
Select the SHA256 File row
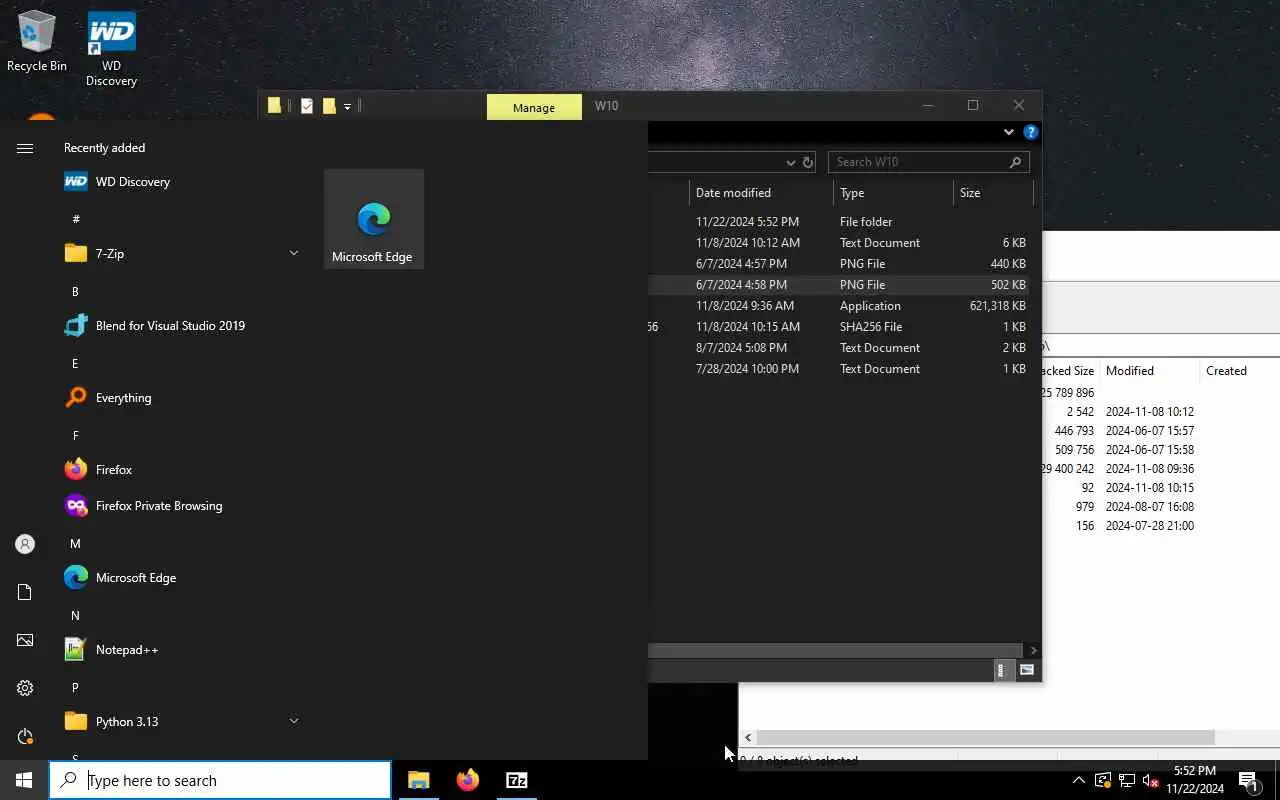click(838, 327)
